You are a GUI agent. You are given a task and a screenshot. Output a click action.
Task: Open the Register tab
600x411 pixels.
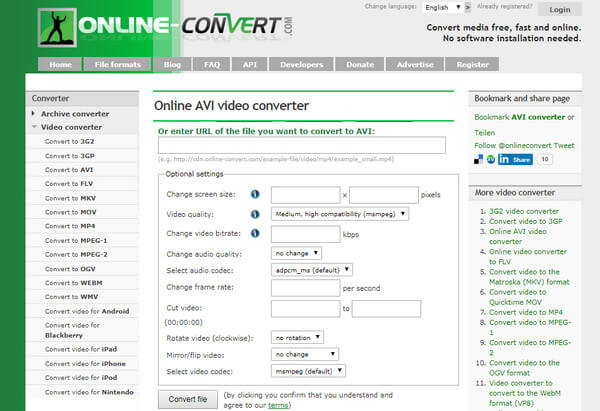tap(472, 64)
